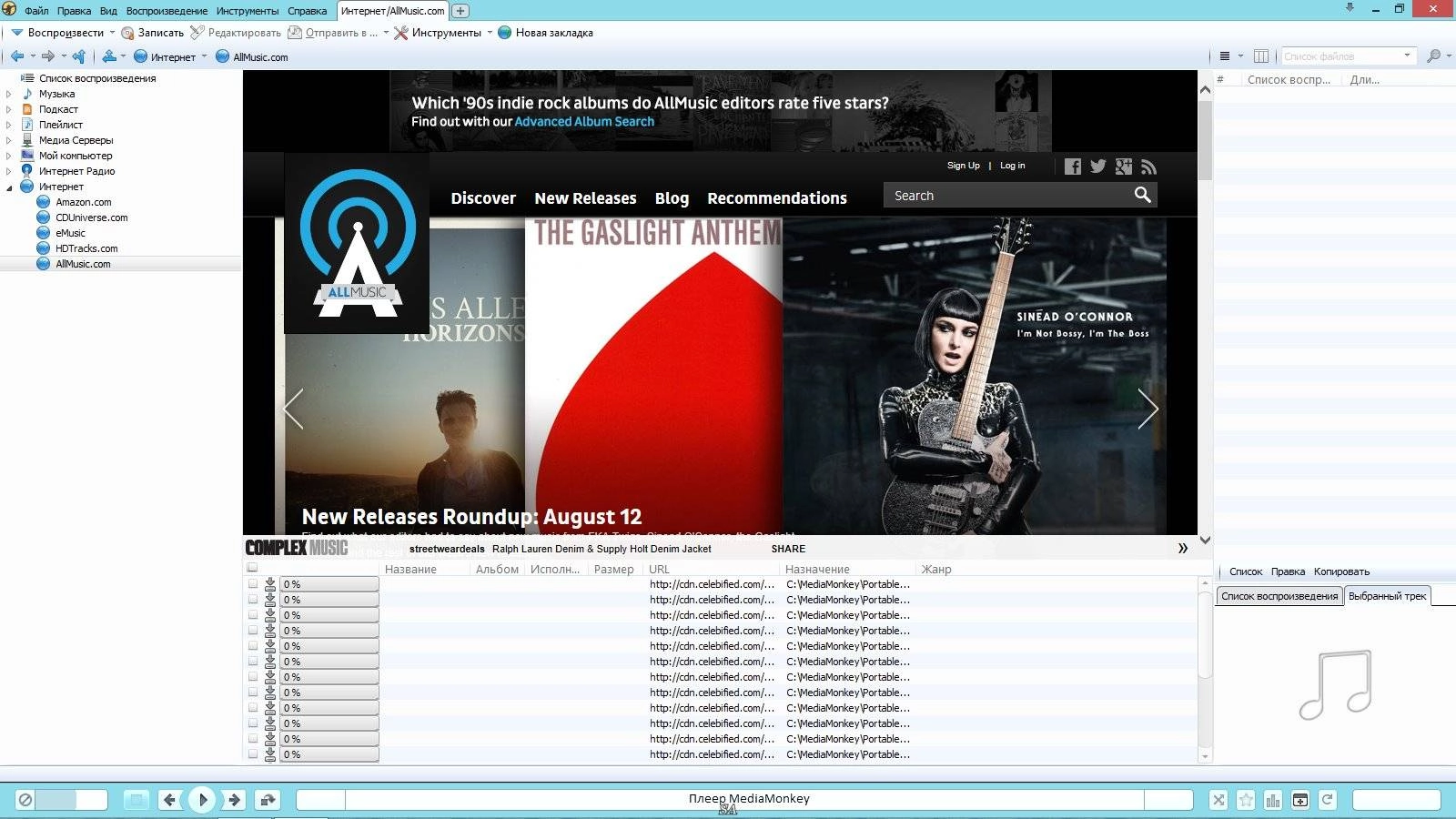This screenshot has width=1456, height=819.
Task: Open the Воспроизведение menu
Action: tap(167, 11)
